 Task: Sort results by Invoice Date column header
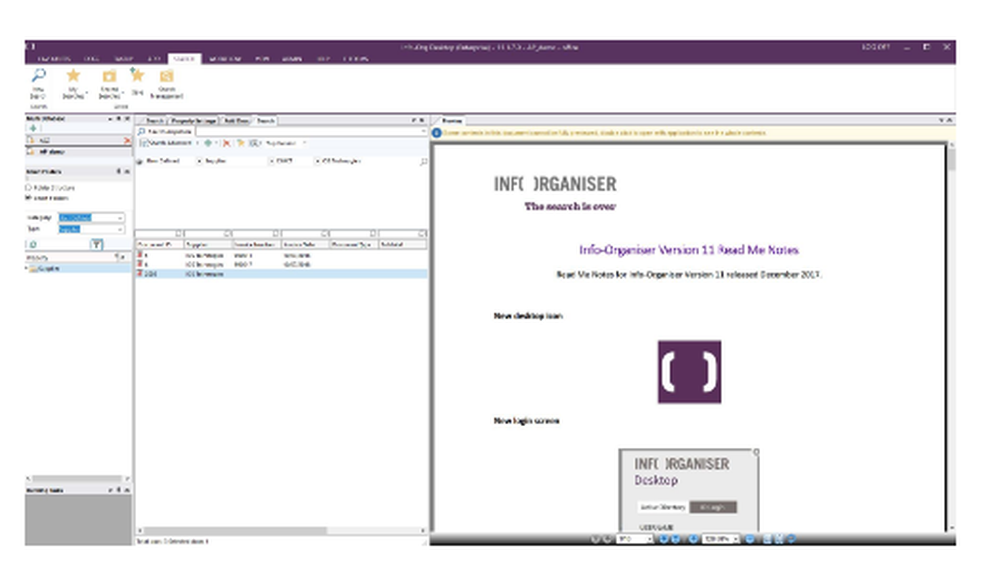click(305, 245)
